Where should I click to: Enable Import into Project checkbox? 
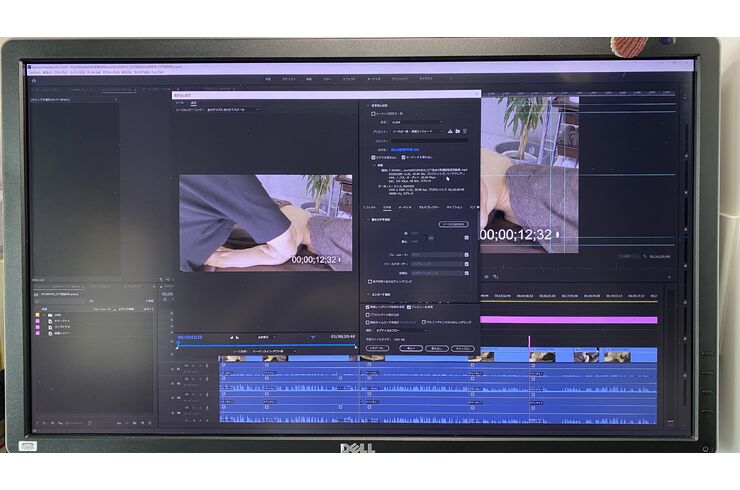coord(368,315)
